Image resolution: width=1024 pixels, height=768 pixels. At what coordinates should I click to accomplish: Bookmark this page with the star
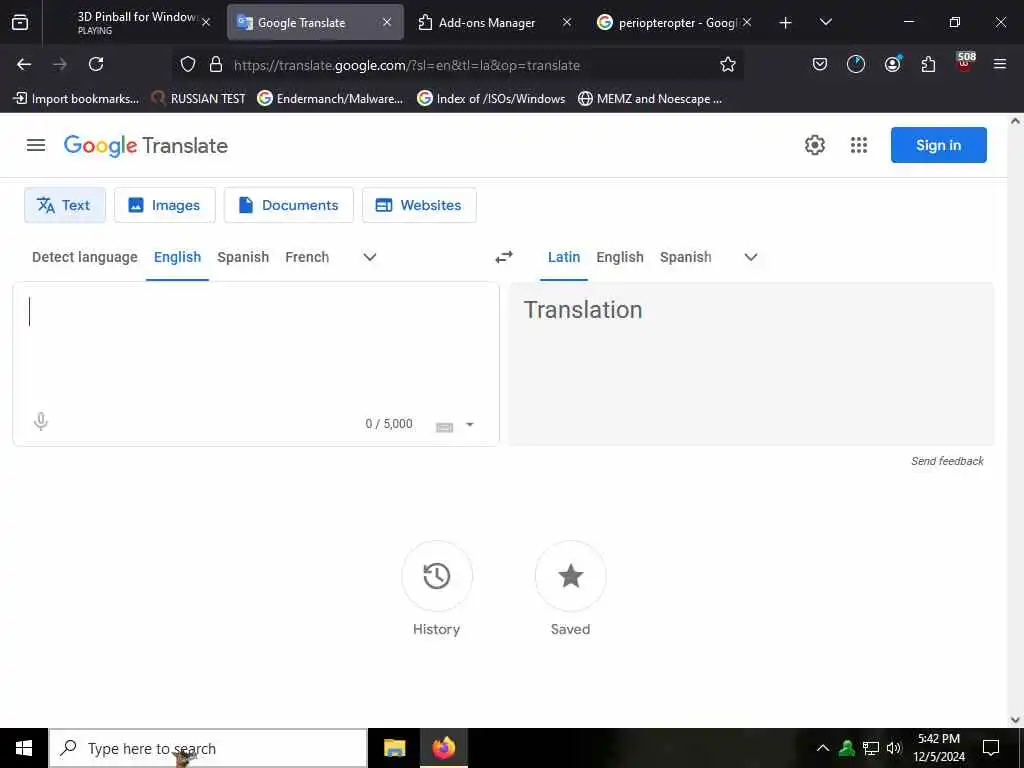(728, 64)
